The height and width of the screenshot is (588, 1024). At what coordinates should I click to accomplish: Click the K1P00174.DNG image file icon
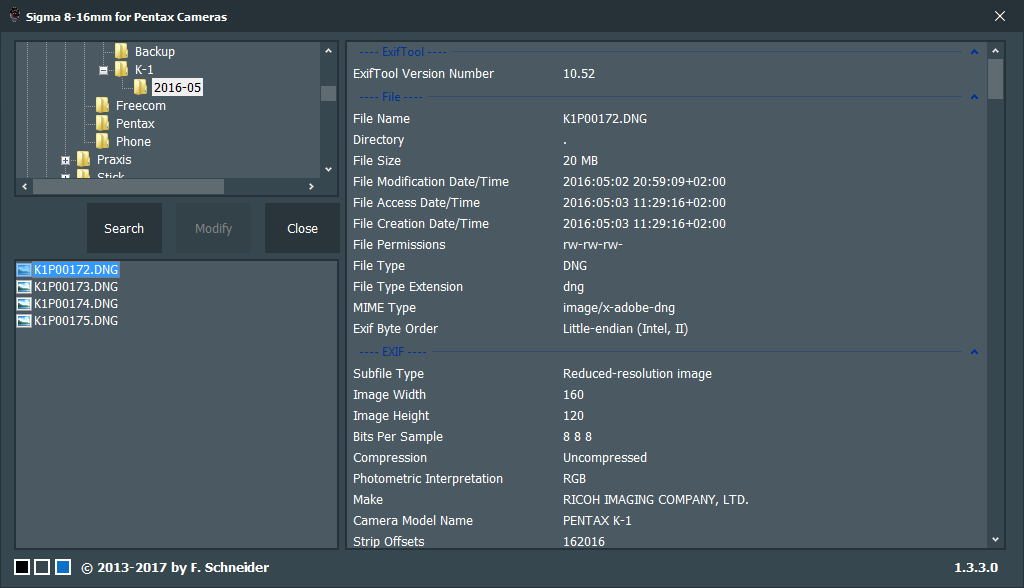24,304
